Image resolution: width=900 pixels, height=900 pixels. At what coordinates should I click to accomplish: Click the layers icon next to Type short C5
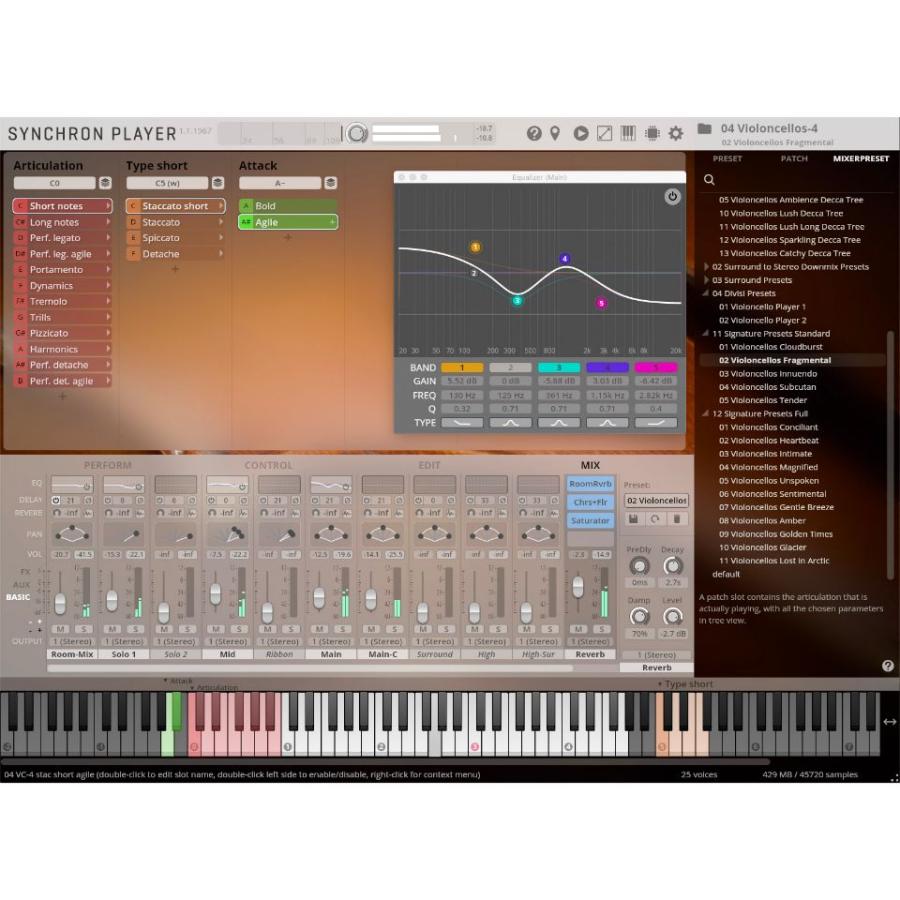coord(218,183)
